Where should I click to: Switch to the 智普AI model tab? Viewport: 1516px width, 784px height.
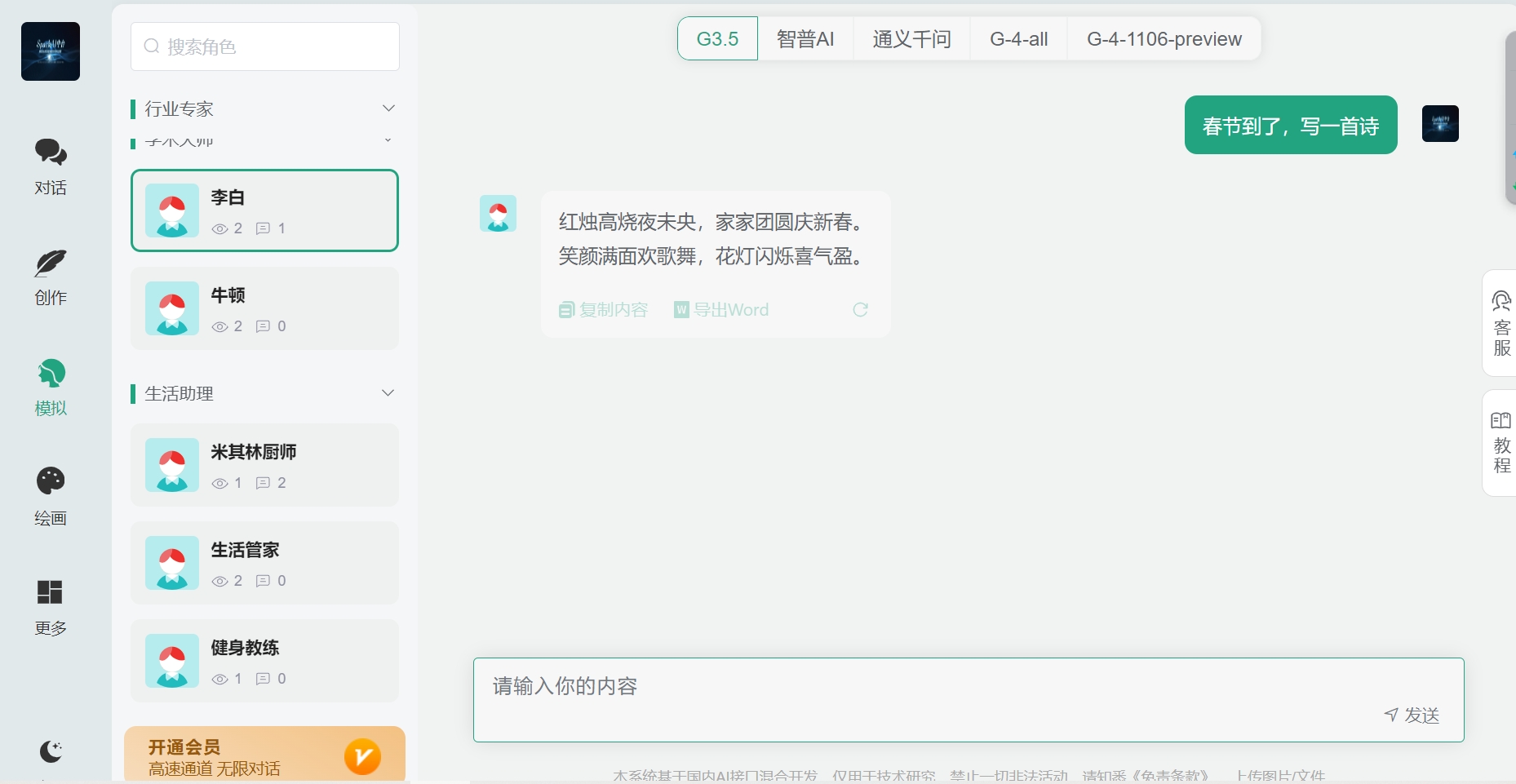coord(805,38)
